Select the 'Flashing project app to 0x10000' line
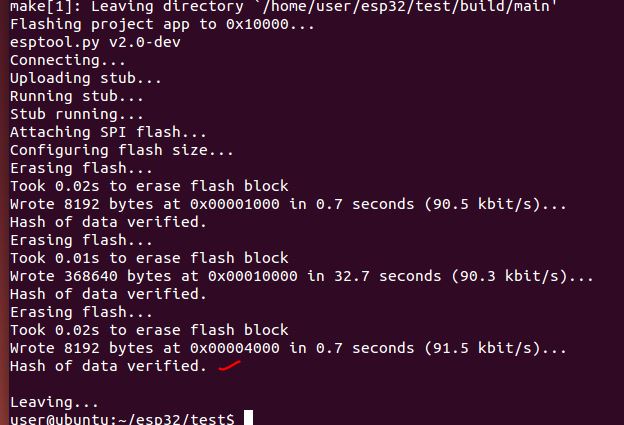The image size is (624, 425). pyautogui.click(x=162, y=24)
